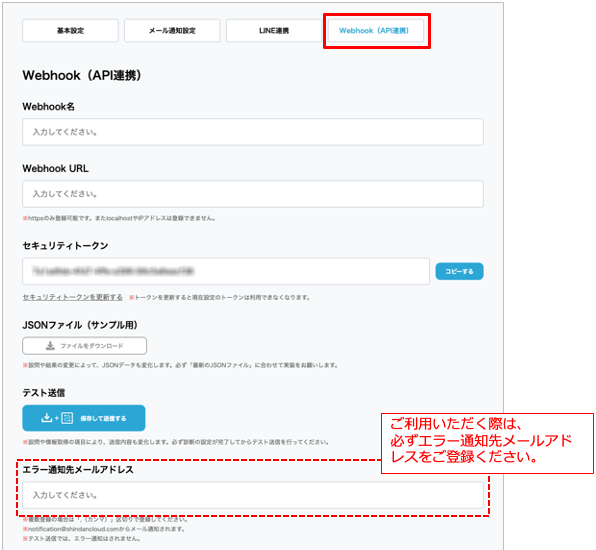This screenshot has width=596, height=550.
Task: Click the ファイルをダウンロード button label
Action: [92, 346]
